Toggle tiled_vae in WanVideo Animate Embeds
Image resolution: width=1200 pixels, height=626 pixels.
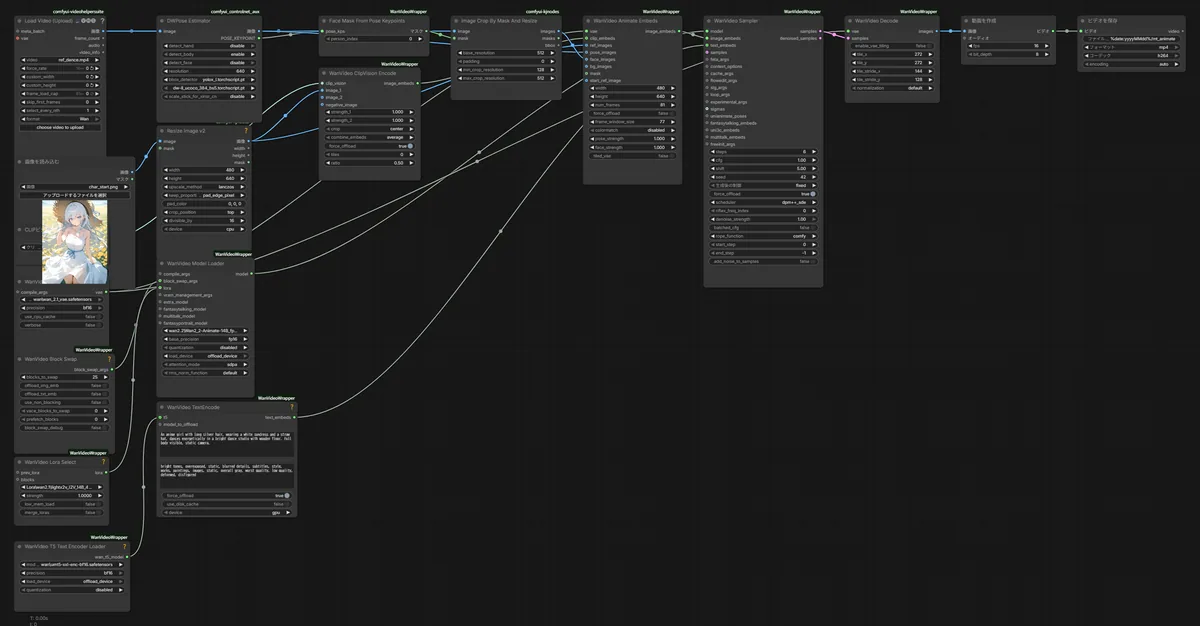(631, 155)
